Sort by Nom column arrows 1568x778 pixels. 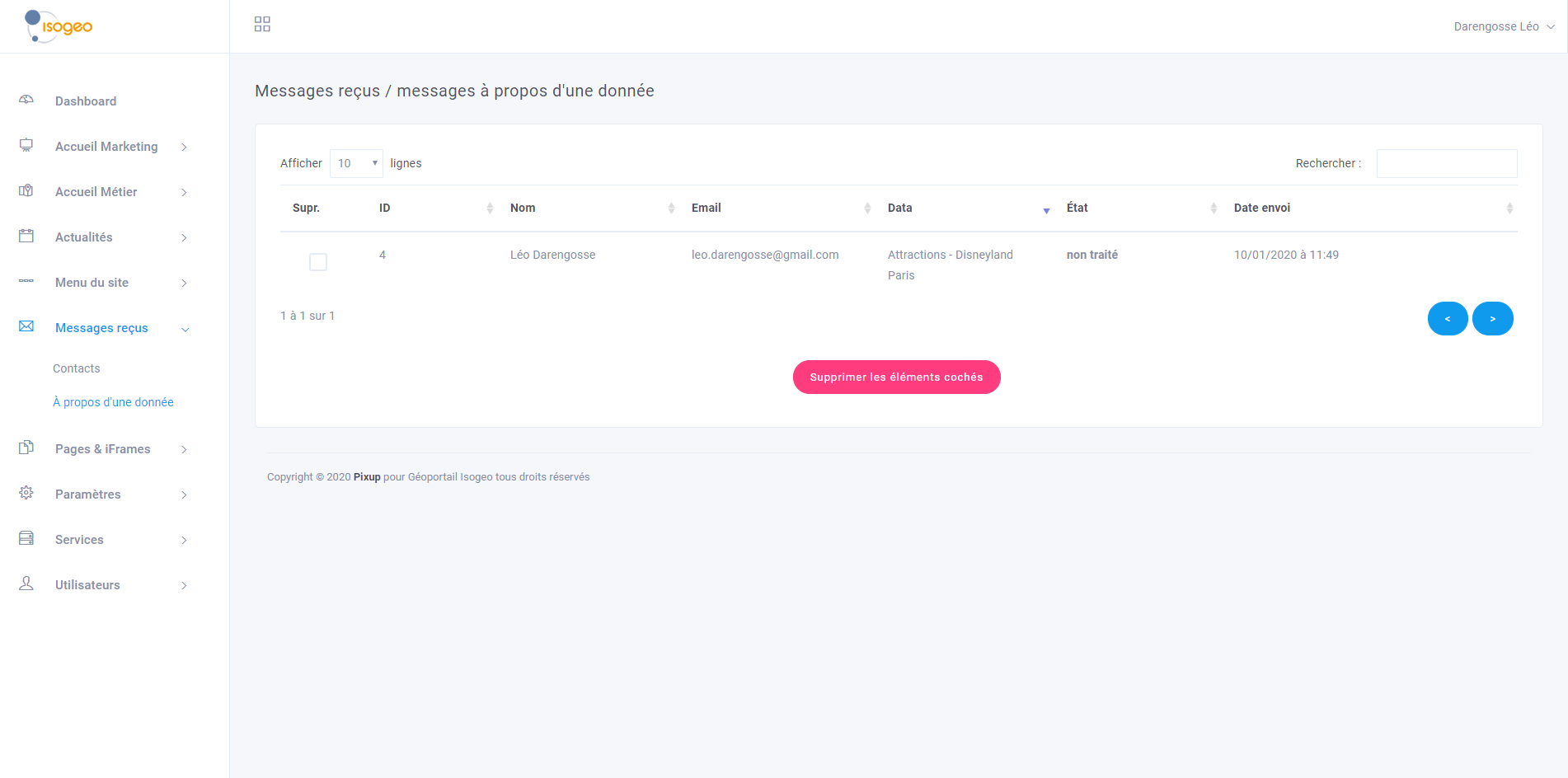tap(671, 208)
